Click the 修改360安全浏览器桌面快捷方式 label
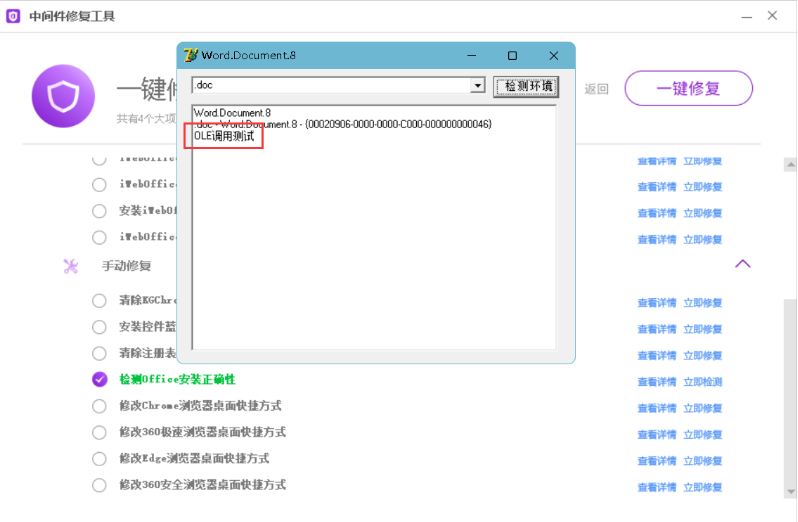This screenshot has height=522, width=798. [x=203, y=485]
